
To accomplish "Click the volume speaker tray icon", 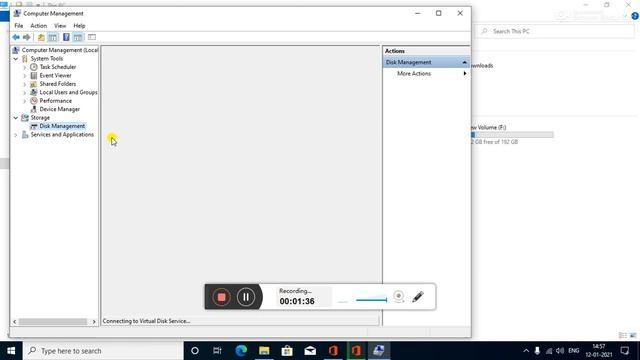I will (560, 351).
